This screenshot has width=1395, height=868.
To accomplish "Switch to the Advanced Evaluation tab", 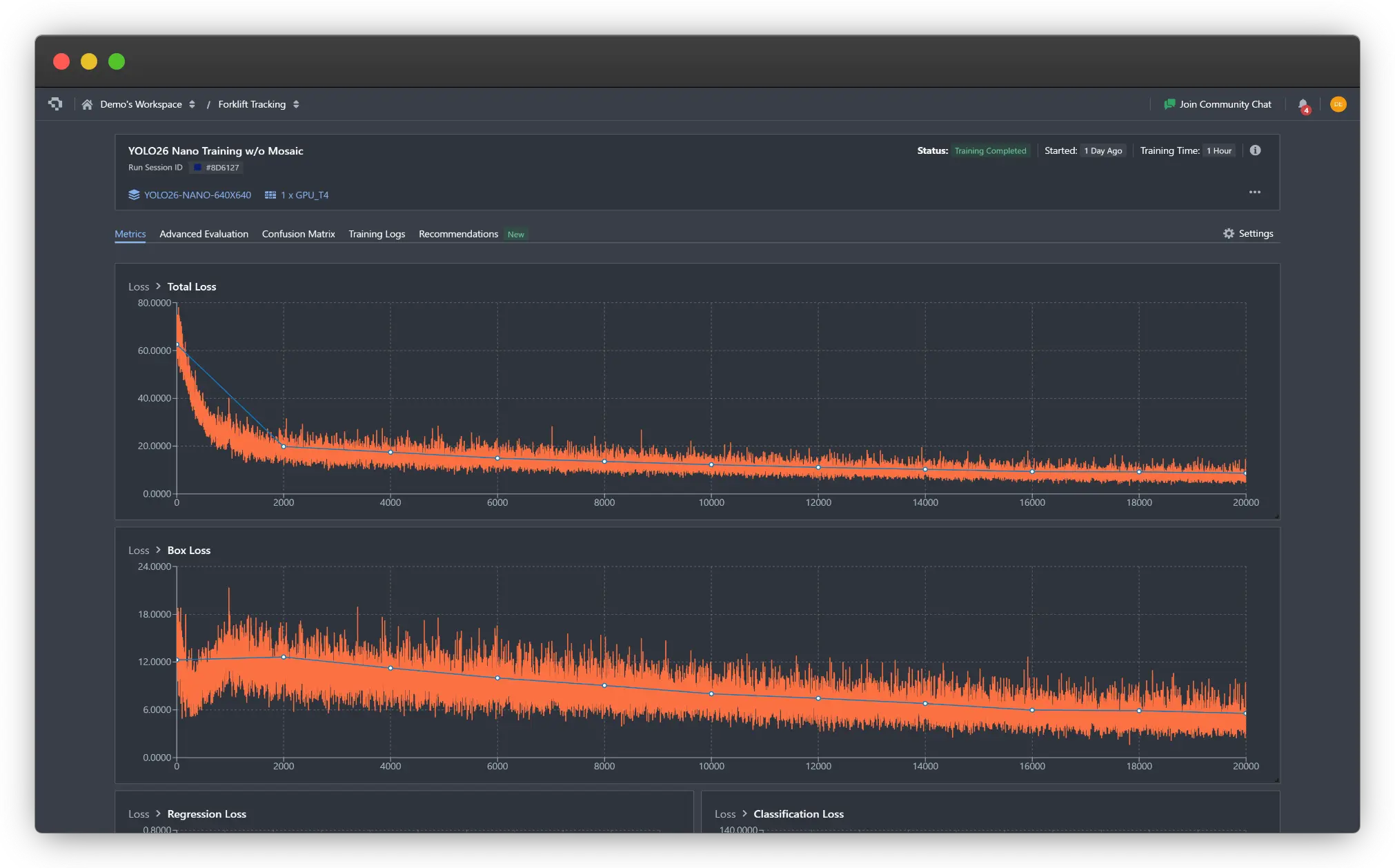I will click(204, 235).
